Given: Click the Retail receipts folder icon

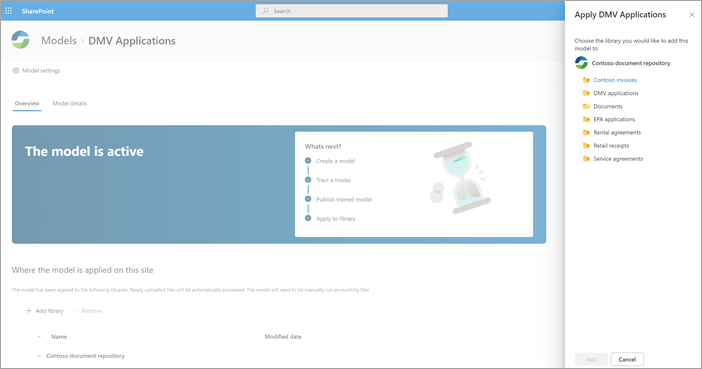Looking at the screenshot, I should [586, 146].
